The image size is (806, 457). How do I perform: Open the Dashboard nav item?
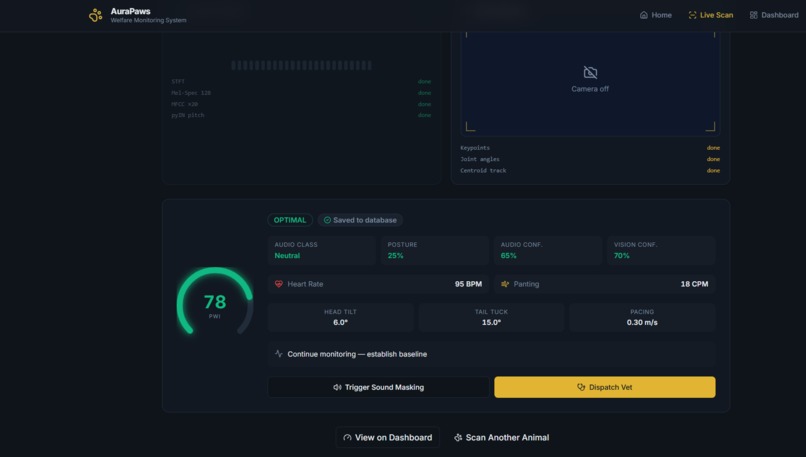coord(774,15)
